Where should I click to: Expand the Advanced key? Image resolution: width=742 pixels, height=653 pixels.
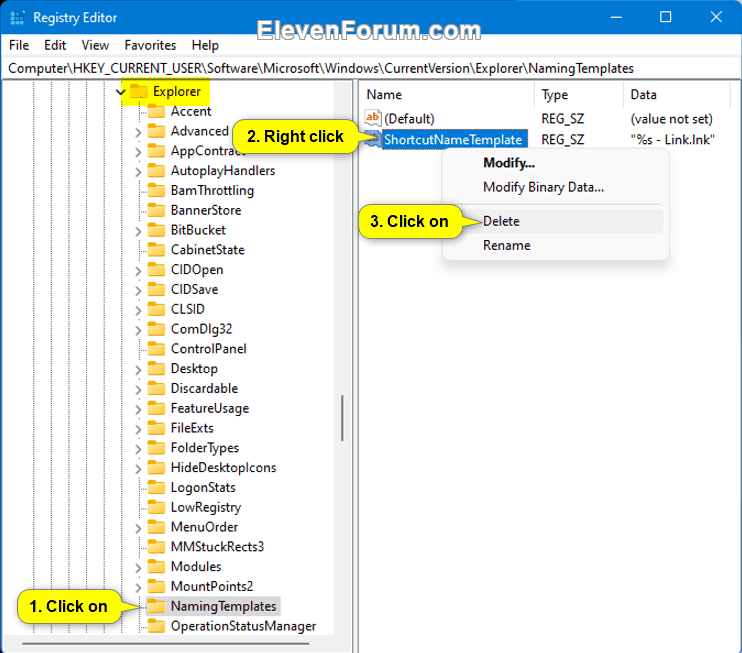(138, 132)
